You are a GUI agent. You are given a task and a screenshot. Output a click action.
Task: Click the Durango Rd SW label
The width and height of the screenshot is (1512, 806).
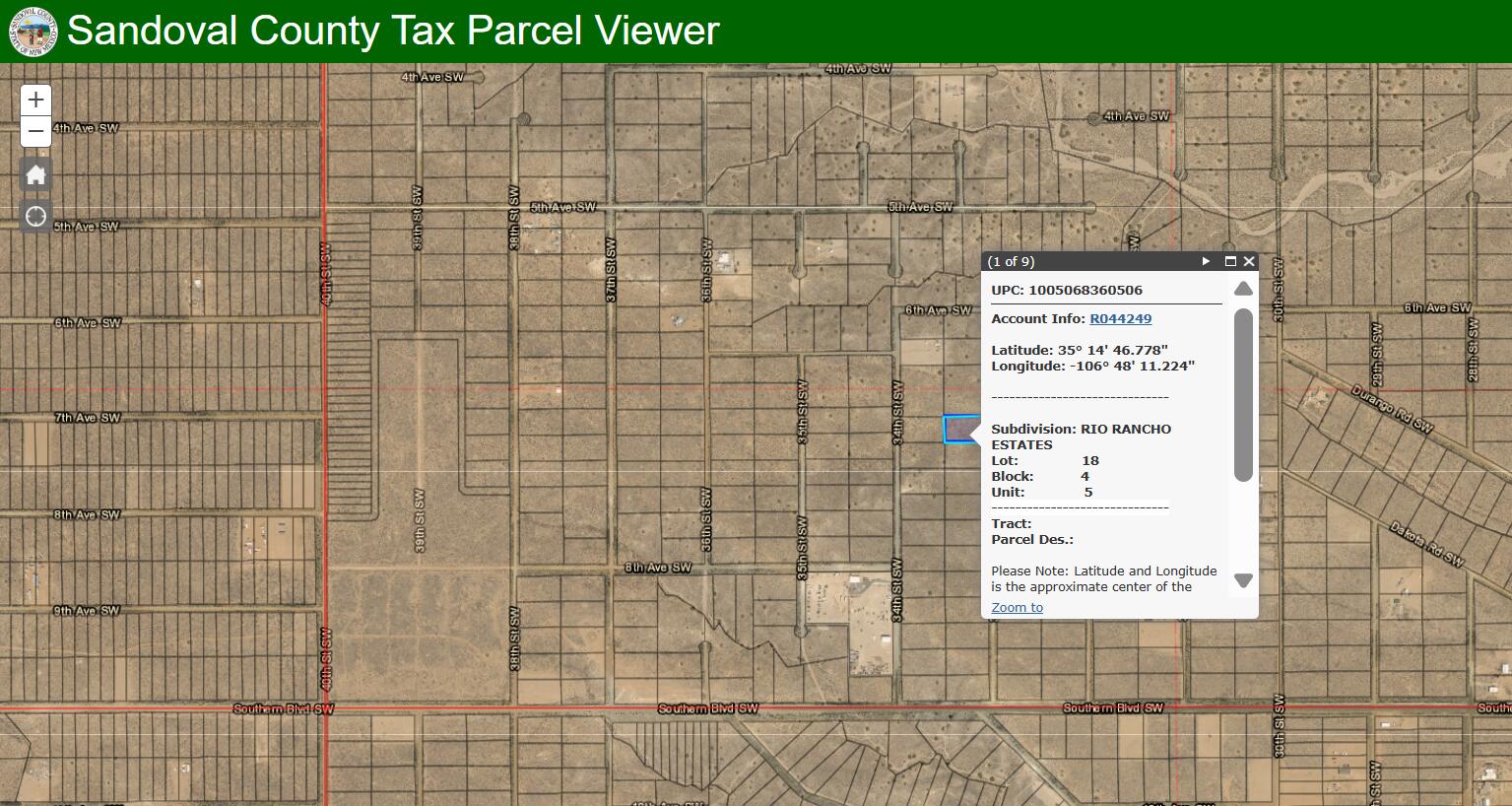point(1391,409)
